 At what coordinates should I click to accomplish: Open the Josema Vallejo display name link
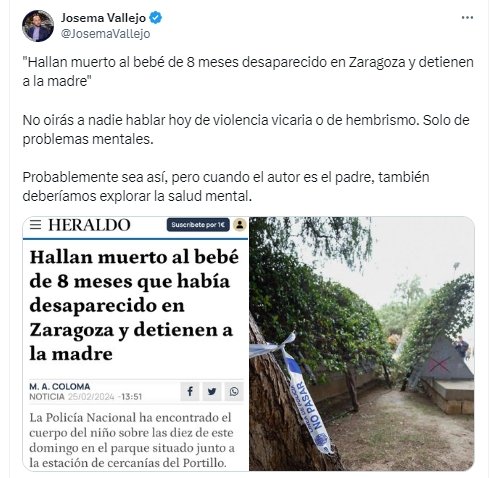click(x=103, y=18)
